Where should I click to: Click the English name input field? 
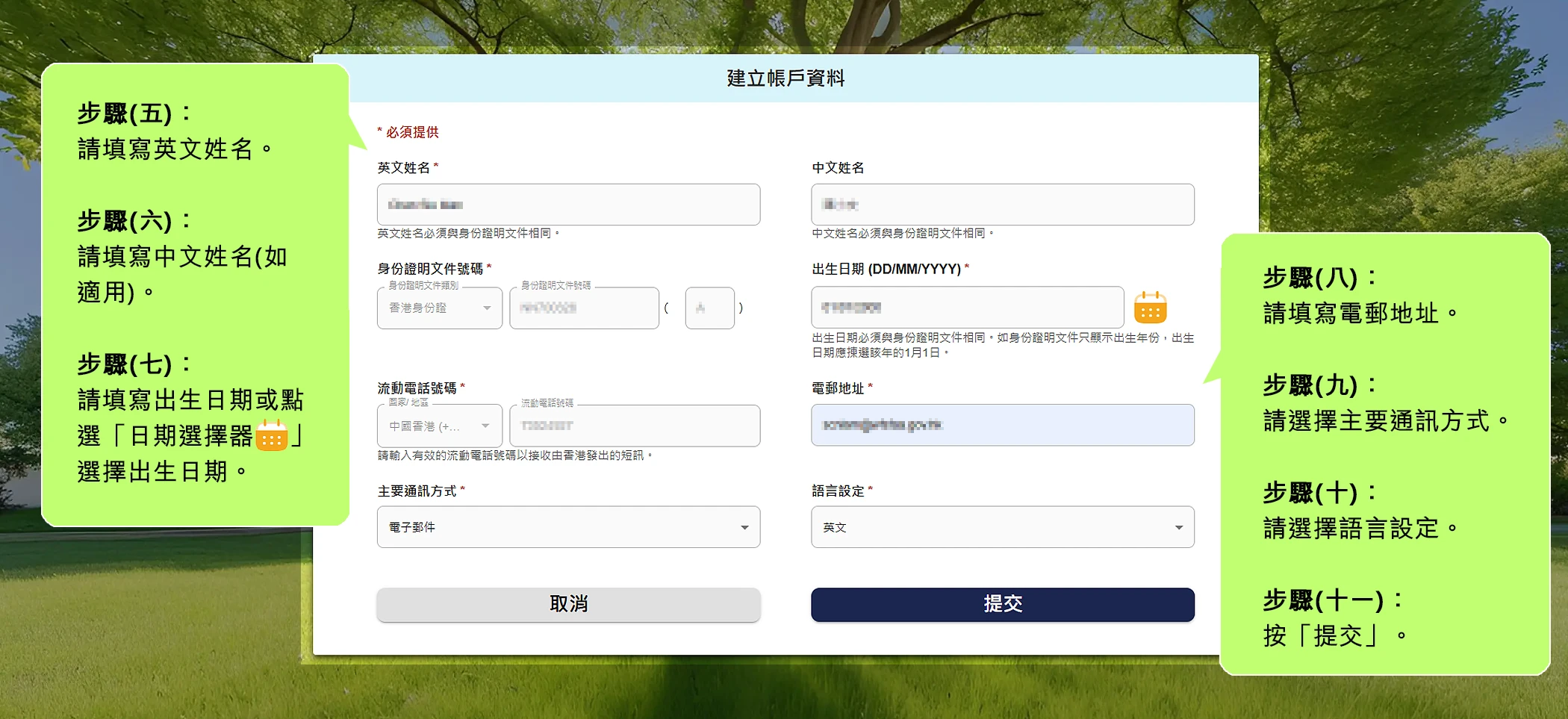click(568, 205)
